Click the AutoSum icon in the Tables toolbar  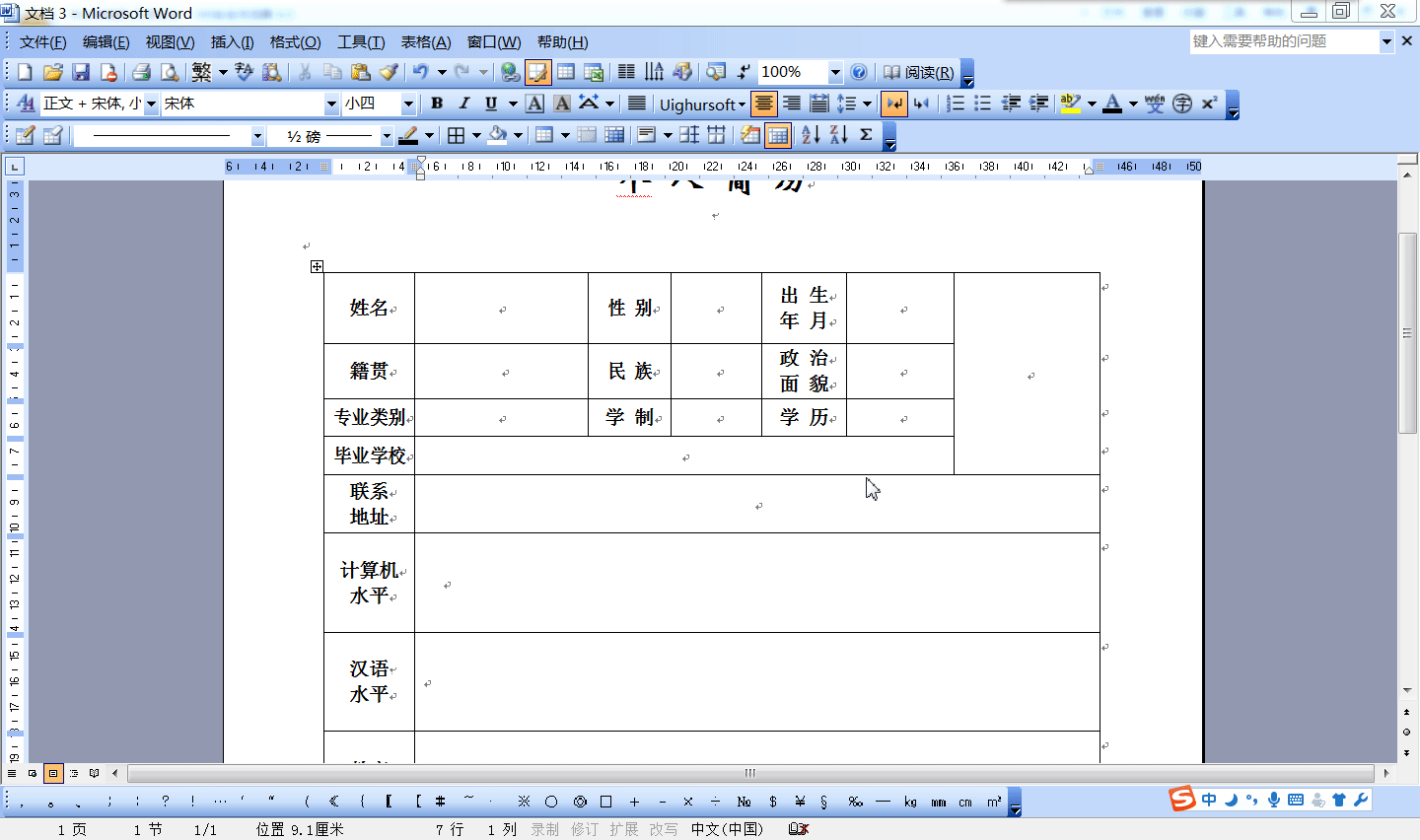864,135
